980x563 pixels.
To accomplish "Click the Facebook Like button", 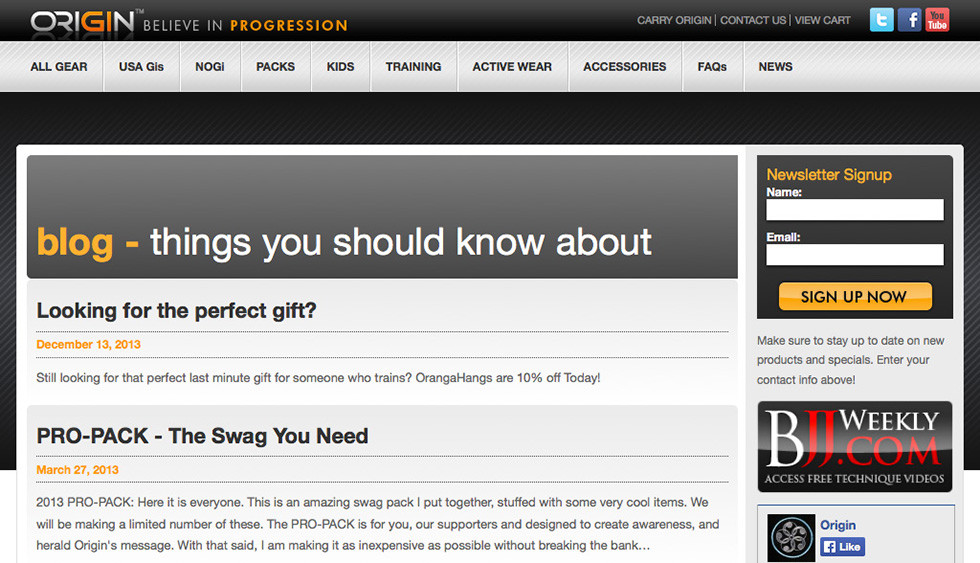I will click(842, 547).
